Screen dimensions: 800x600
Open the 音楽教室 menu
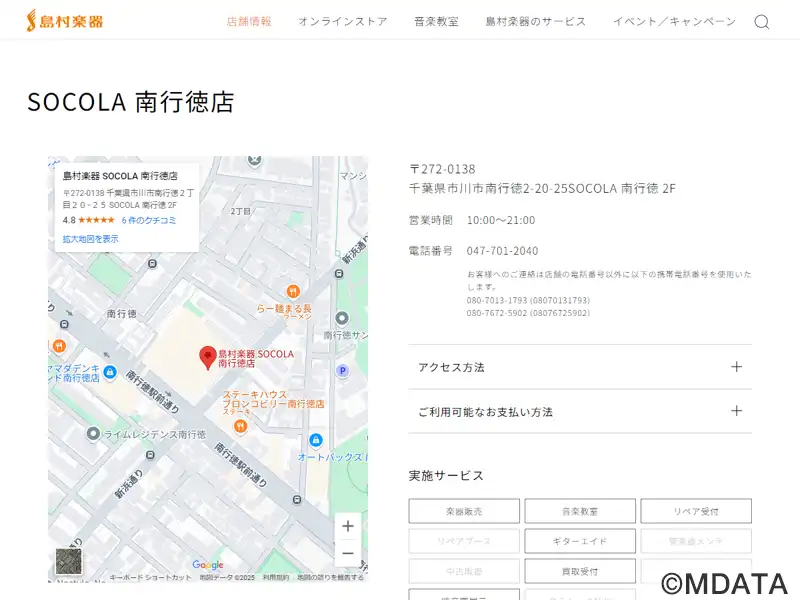(x=436, y=21)
